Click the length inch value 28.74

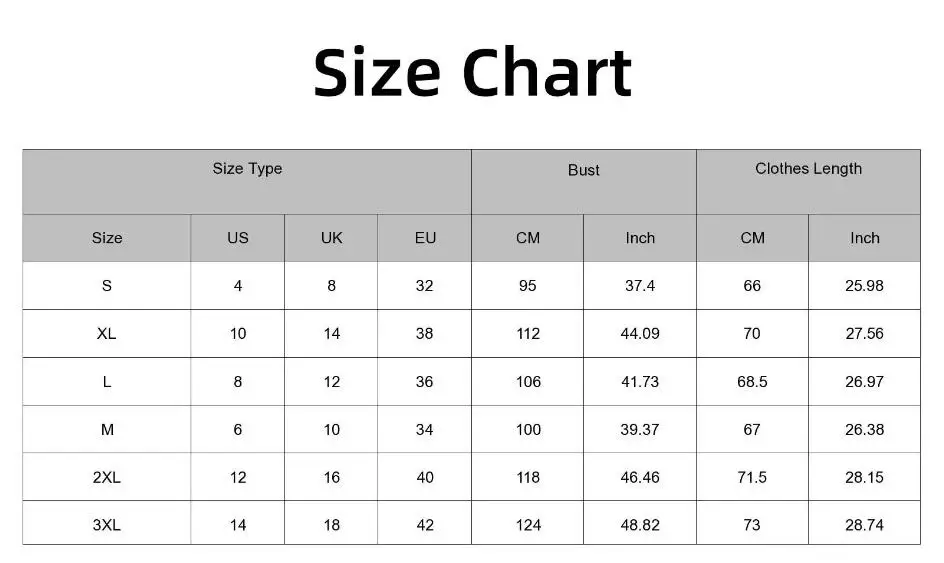865,525
